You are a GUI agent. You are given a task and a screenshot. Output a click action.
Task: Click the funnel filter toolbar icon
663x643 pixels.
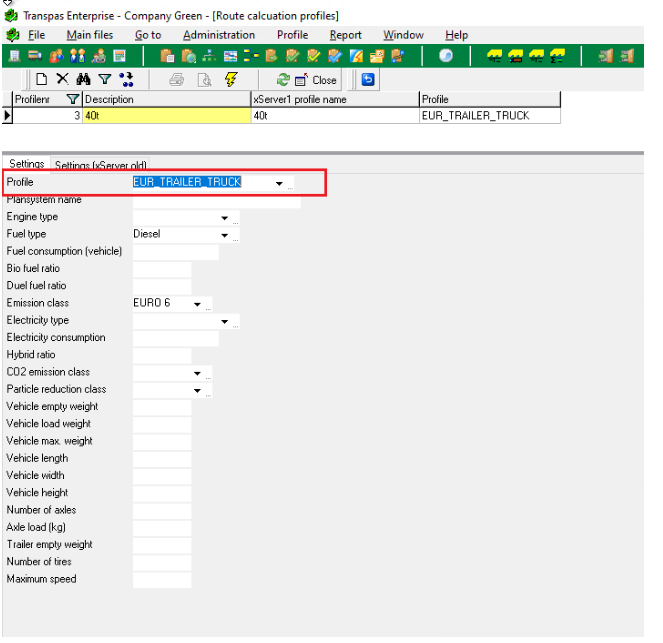point(104,79)
